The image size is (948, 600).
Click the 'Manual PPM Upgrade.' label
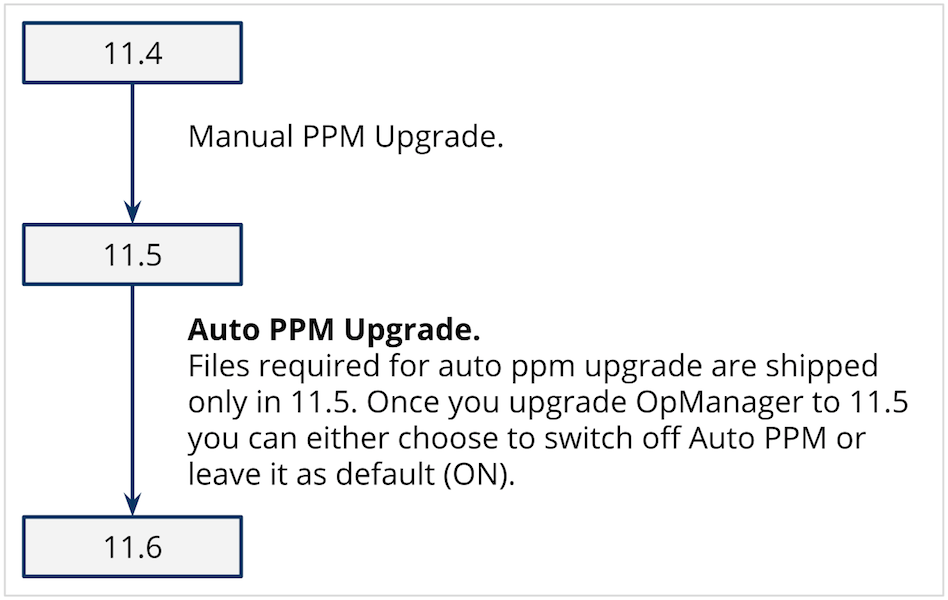(345, 137)
